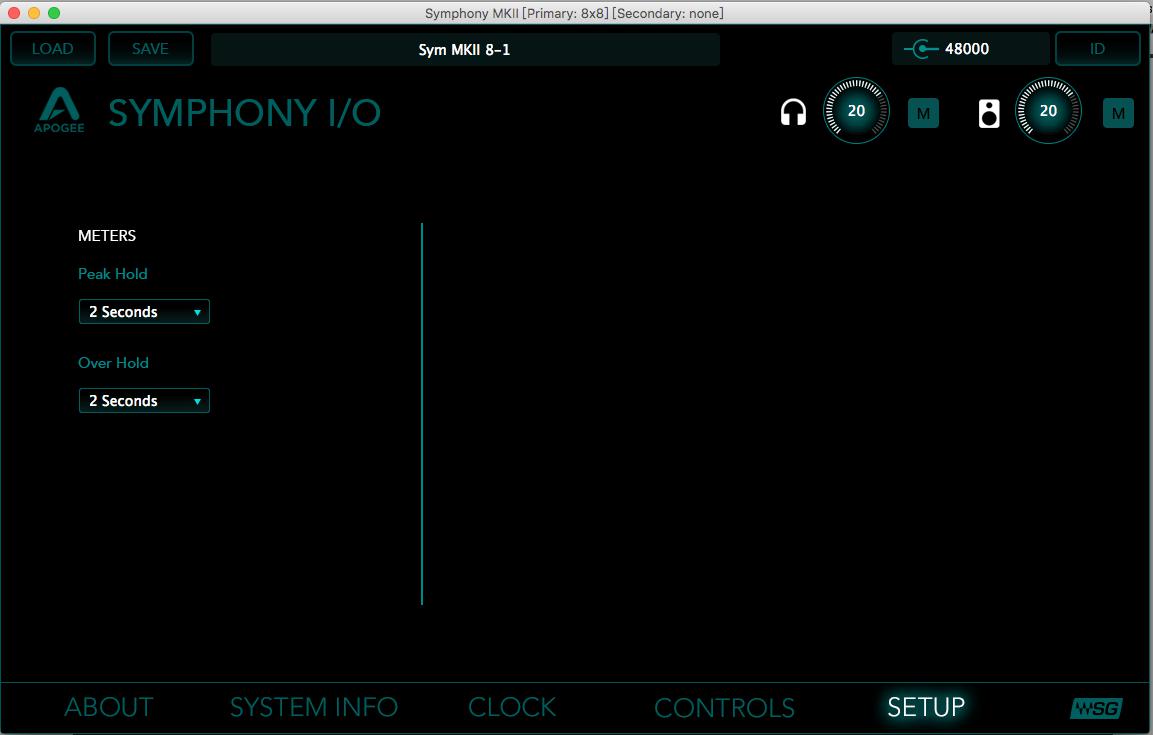Go to the Controls tab
1153x735 pixels.
click(724, 708)
